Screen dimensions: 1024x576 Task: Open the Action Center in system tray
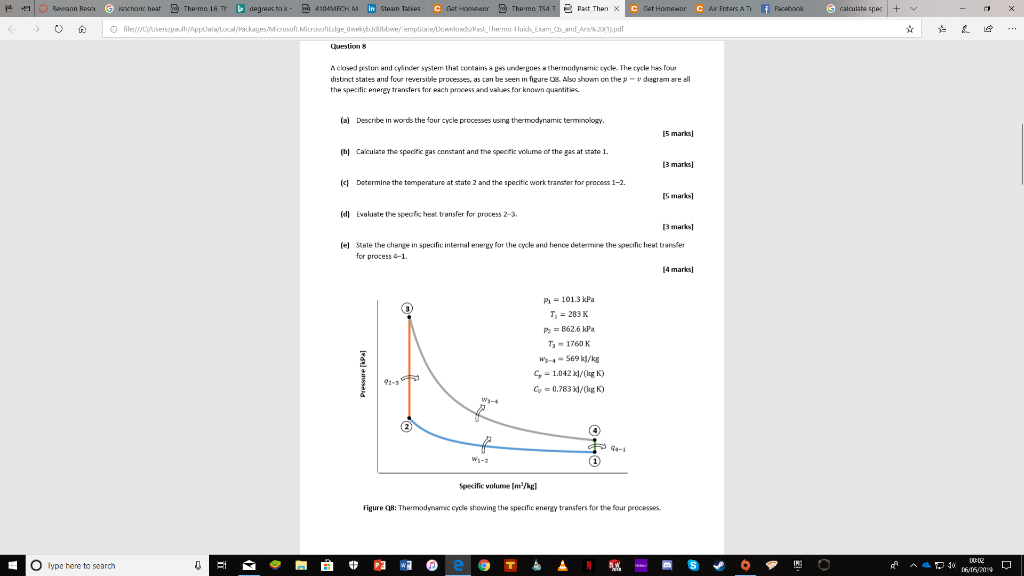click(1006, 567)
